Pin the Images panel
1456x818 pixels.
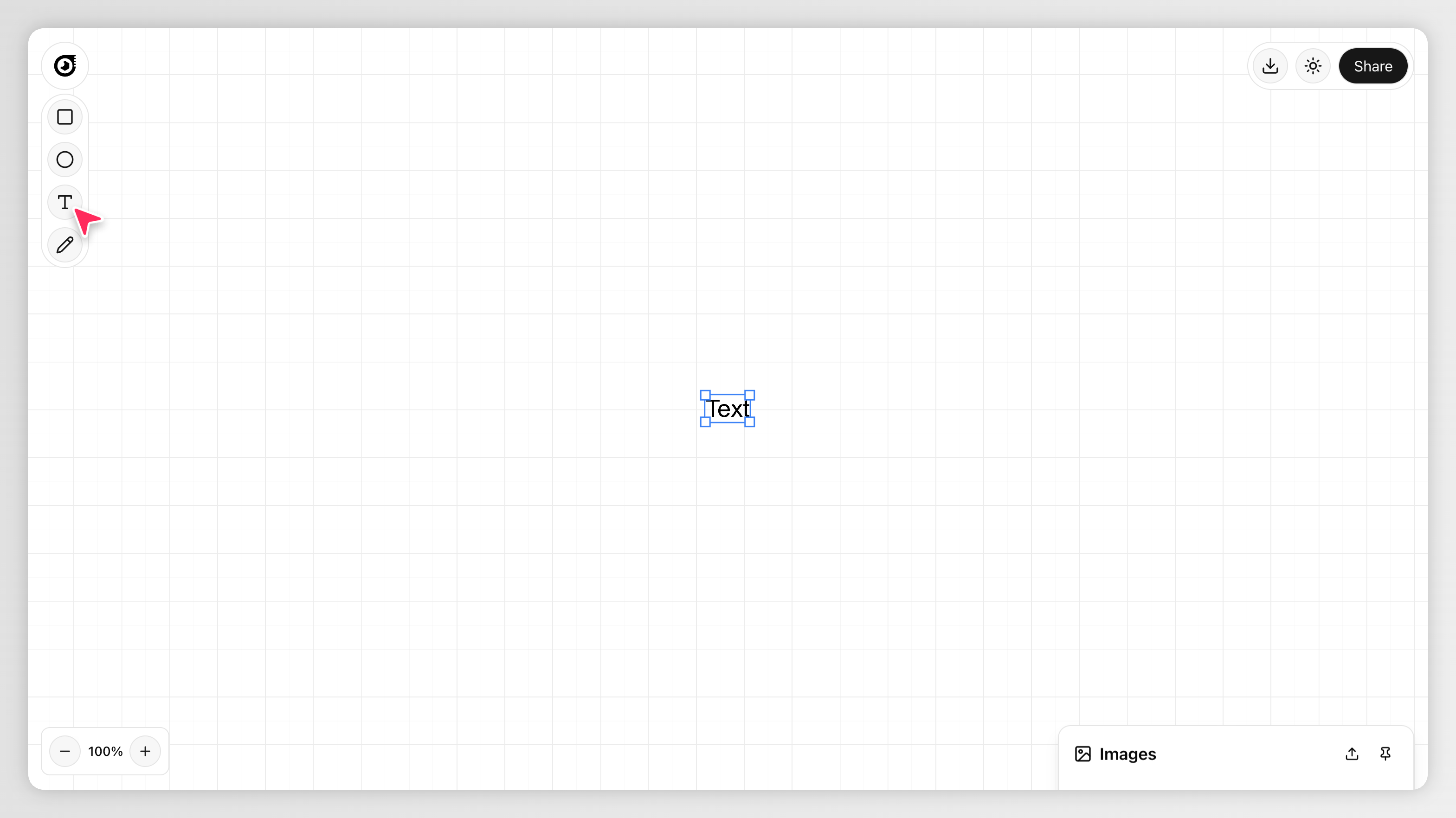pos(1385,754)
